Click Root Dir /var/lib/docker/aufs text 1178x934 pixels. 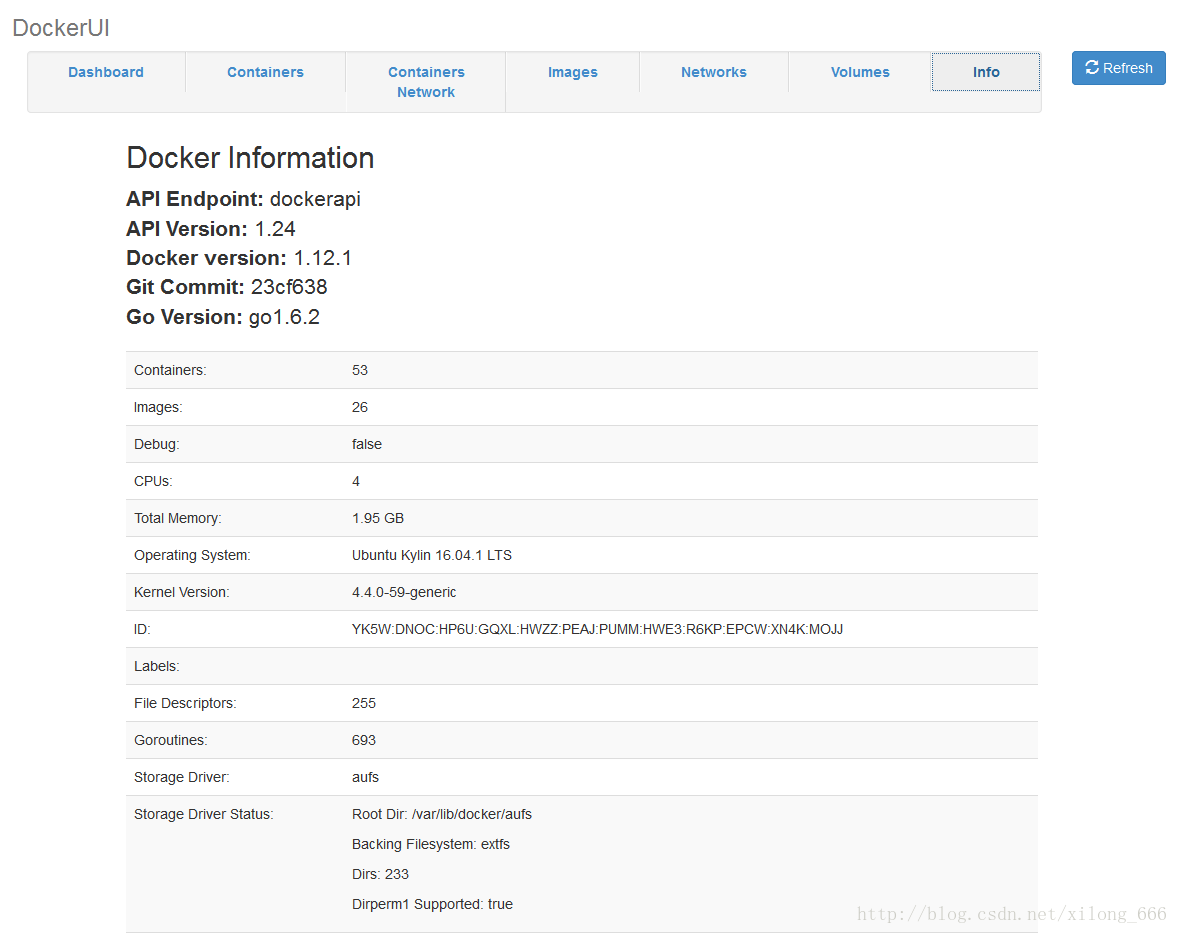coord(442,815)
